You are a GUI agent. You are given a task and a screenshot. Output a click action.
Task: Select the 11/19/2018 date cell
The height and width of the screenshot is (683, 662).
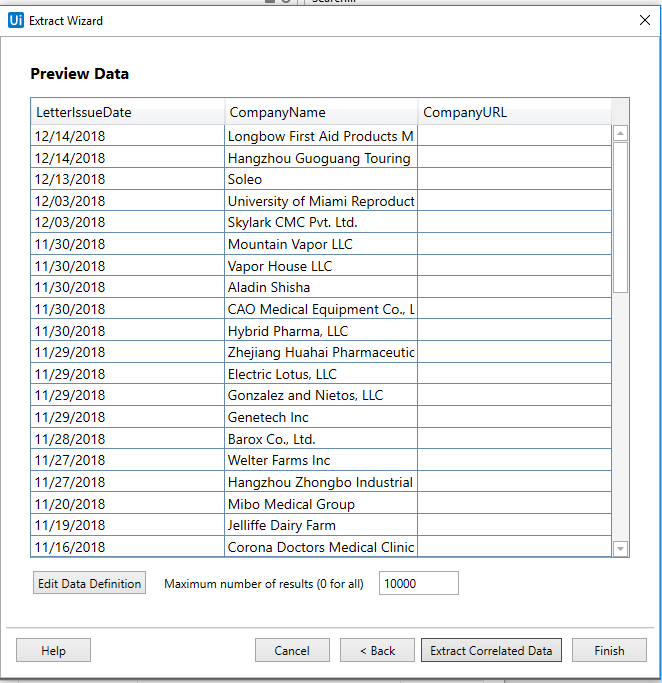[x=128, y=525]
